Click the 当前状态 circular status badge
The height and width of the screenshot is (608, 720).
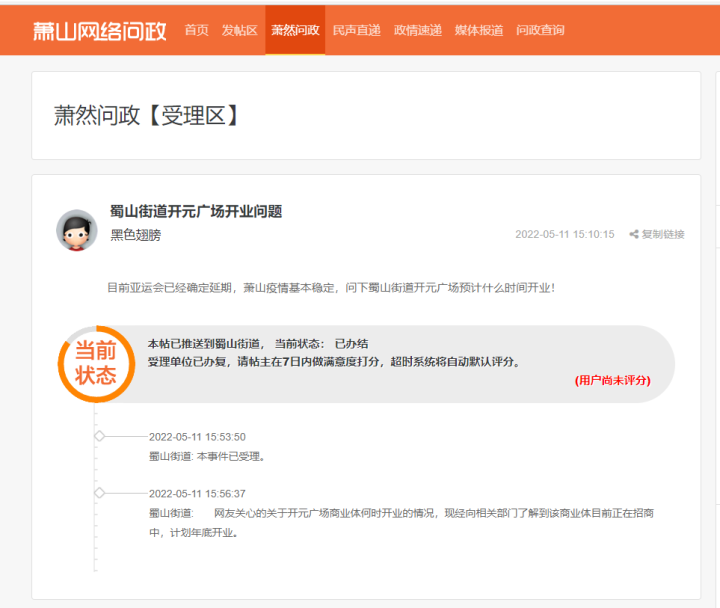pyautogui.click(x=96, y=364)
